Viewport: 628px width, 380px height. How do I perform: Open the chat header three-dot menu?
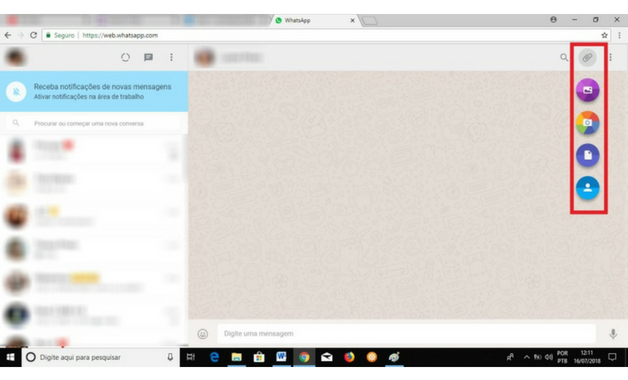[x=611, y=58]
